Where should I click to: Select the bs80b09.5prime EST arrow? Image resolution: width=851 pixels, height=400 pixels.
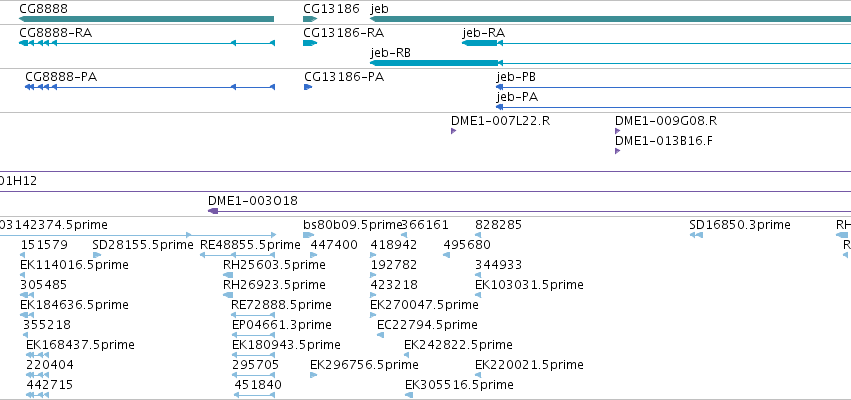pos(309,235)
